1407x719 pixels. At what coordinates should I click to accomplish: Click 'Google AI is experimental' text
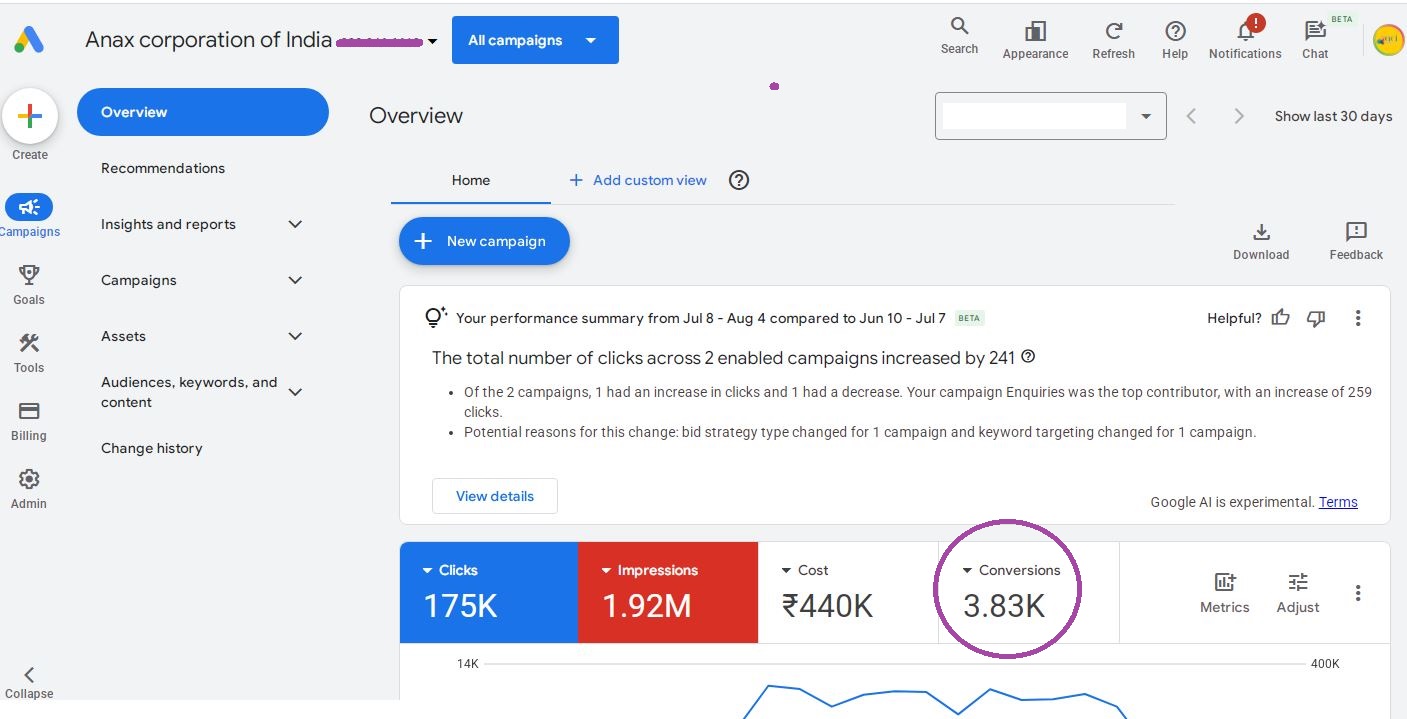[x=1232, y=502]
